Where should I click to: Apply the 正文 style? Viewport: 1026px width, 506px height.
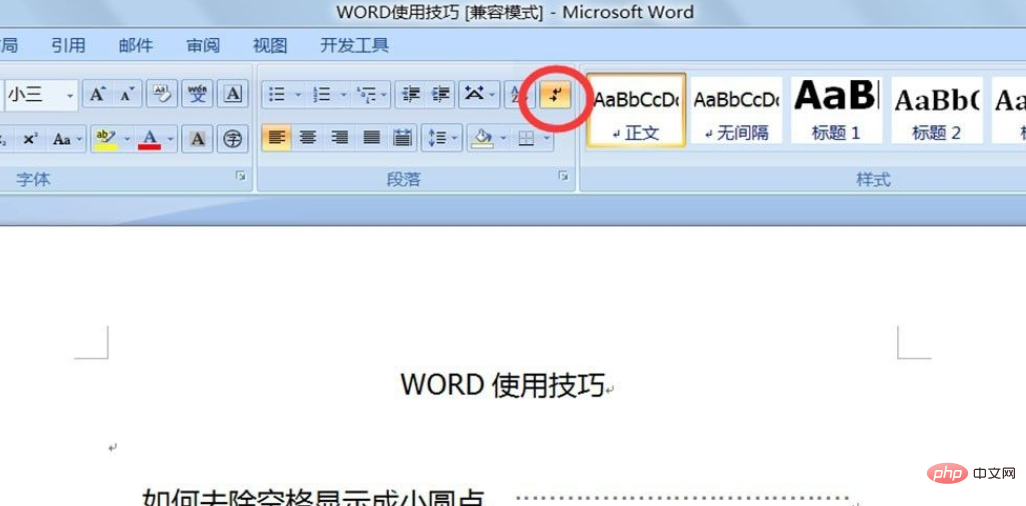pyautogui.click(x=636, y=110)
